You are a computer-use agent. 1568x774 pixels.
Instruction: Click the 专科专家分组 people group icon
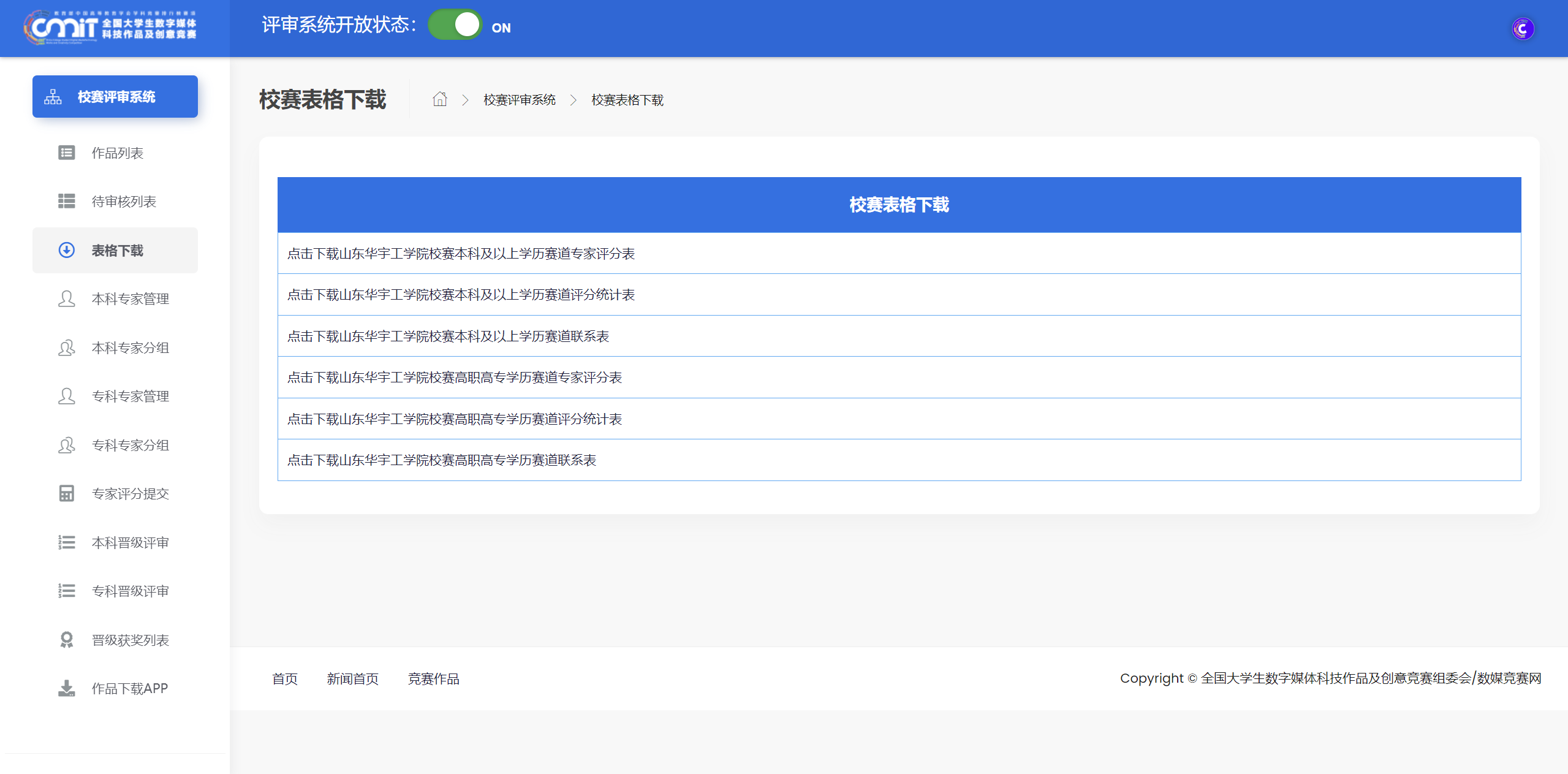click(66, 445)
